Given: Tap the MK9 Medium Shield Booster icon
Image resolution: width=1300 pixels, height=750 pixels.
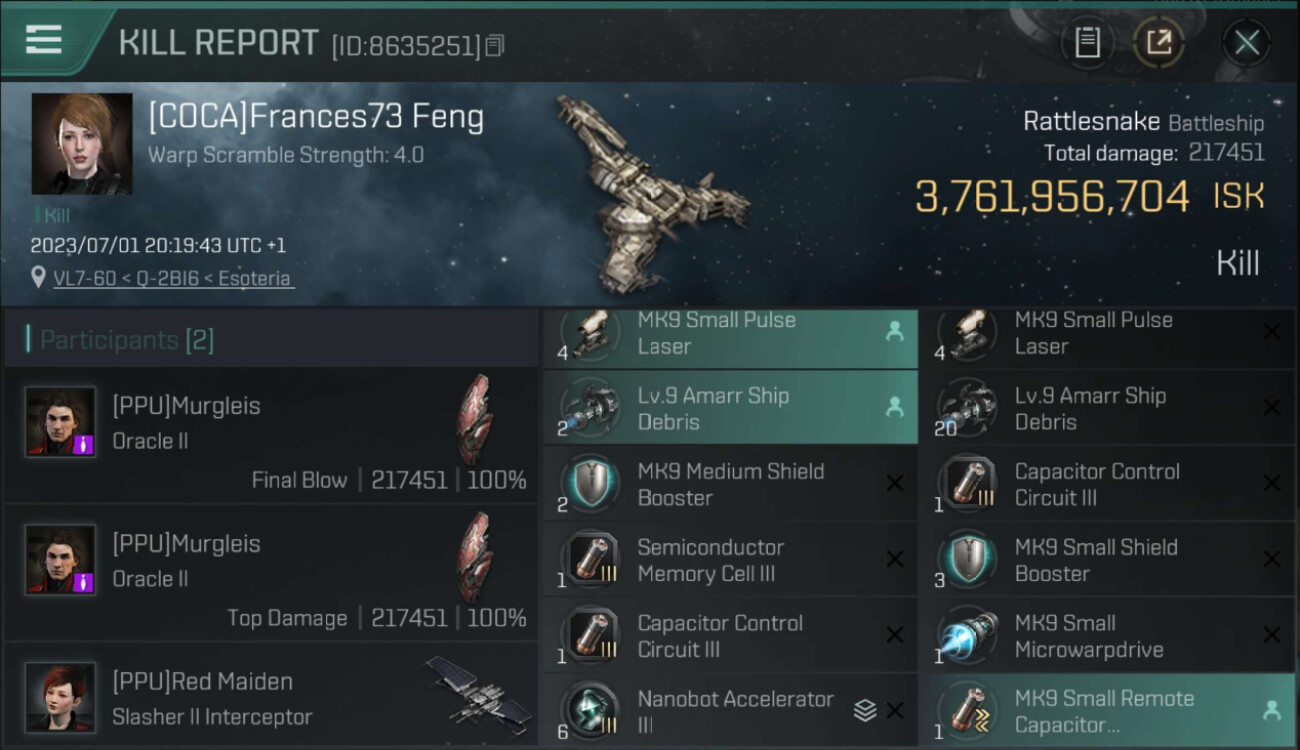Looking at the screenshot, I should point(590,484).
